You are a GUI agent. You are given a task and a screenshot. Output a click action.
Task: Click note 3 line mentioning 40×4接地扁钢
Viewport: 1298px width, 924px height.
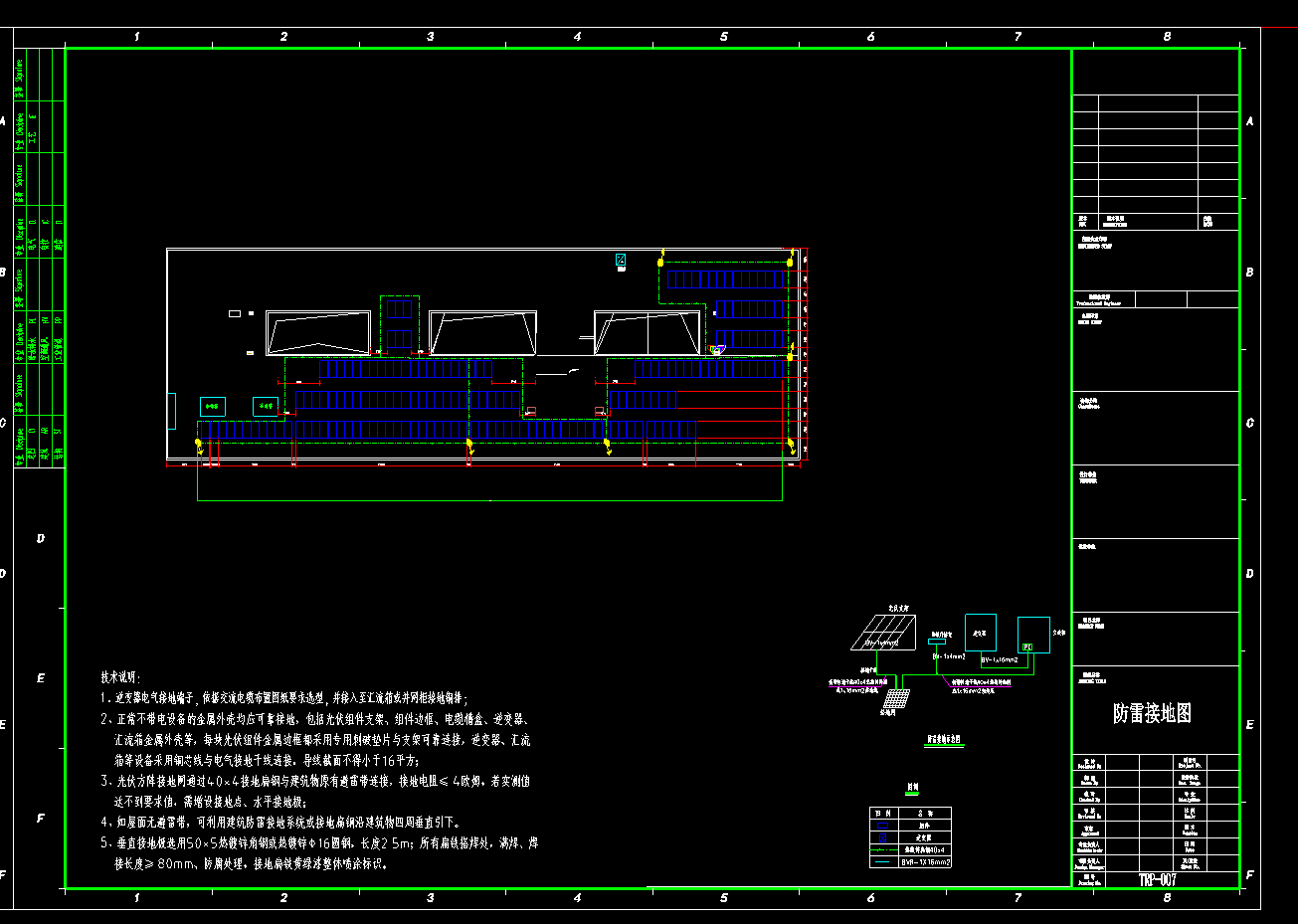315,781
